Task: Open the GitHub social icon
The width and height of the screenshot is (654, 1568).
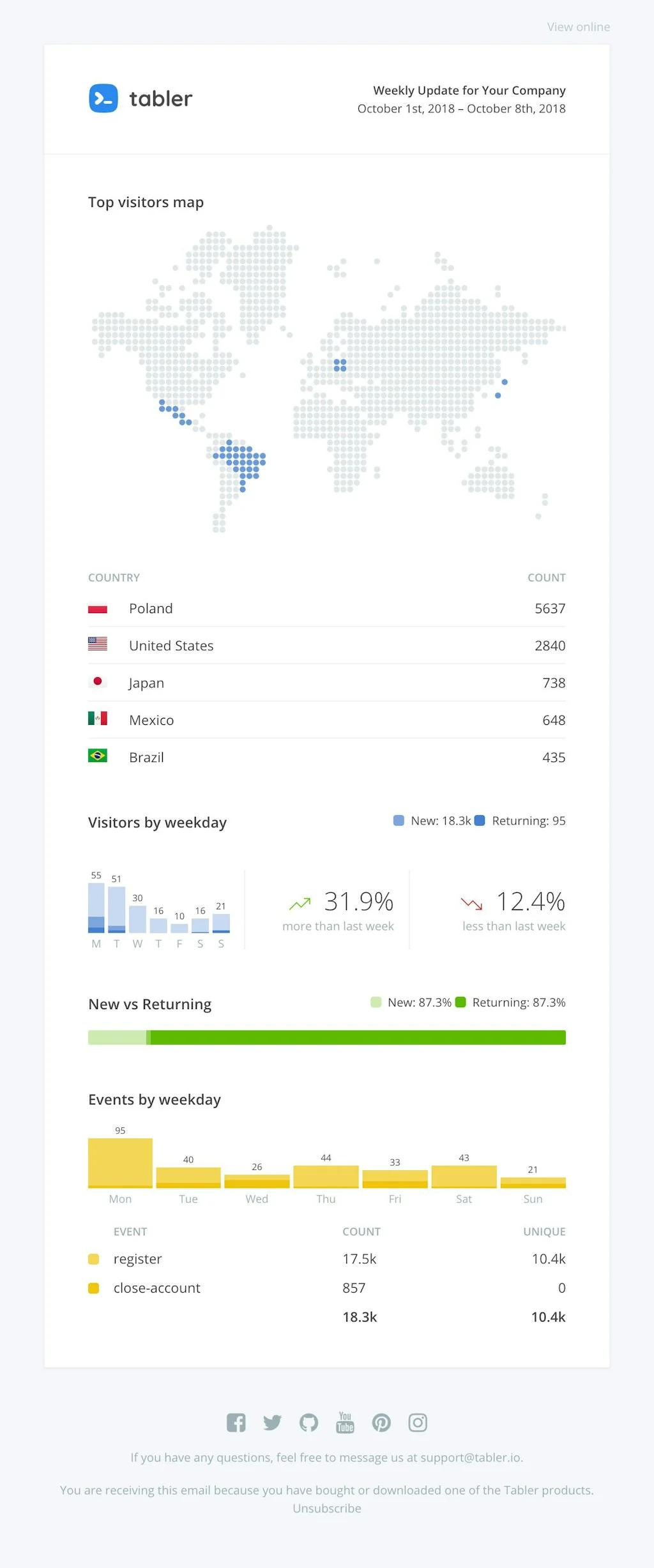Action: click(x=309, y=1422)
